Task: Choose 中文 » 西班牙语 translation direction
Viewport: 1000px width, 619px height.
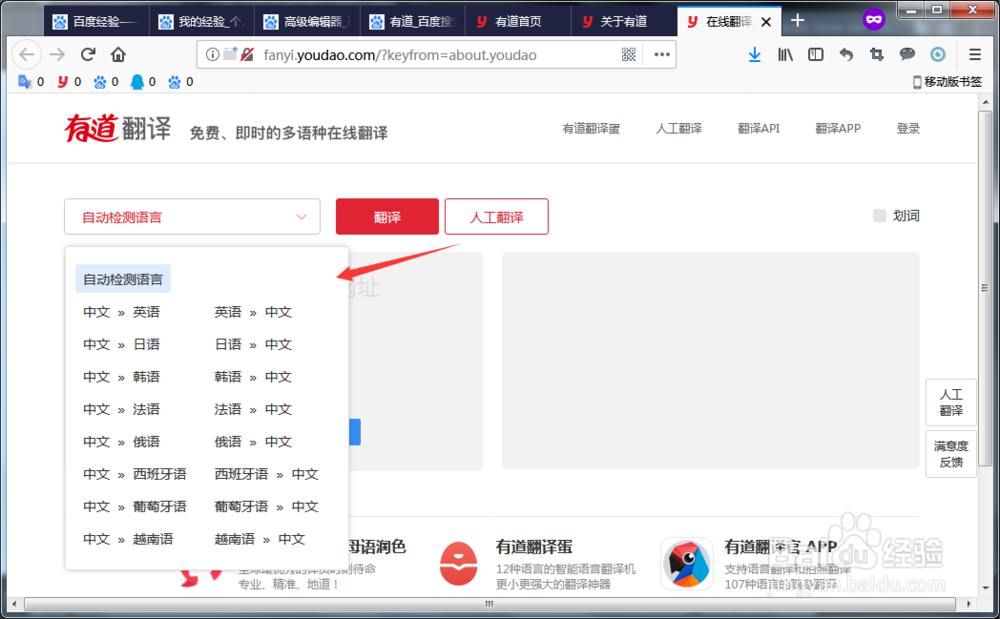Action: (x=135, y=474)
